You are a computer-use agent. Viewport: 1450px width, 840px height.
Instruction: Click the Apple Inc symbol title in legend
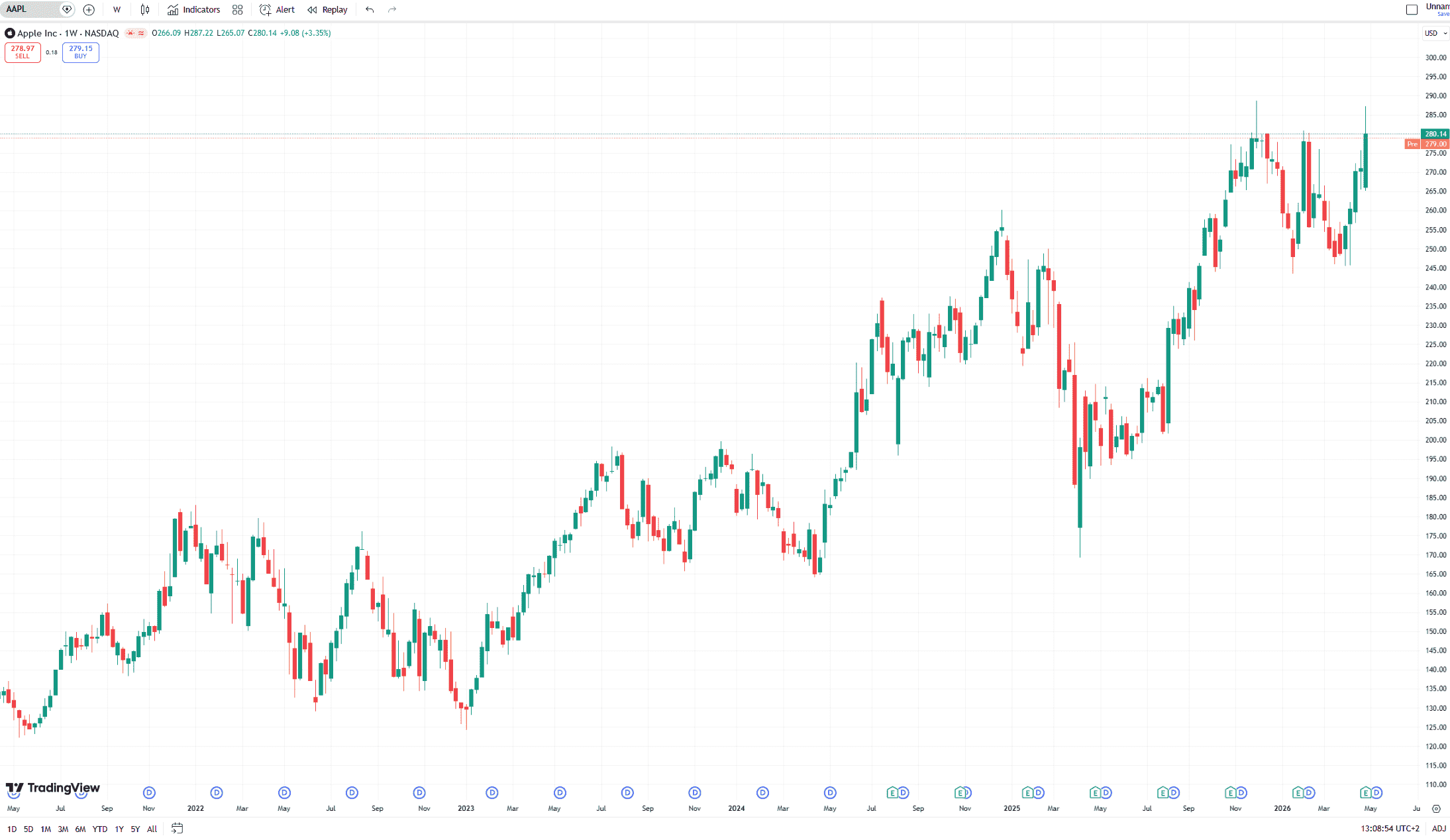coord(68,33)
